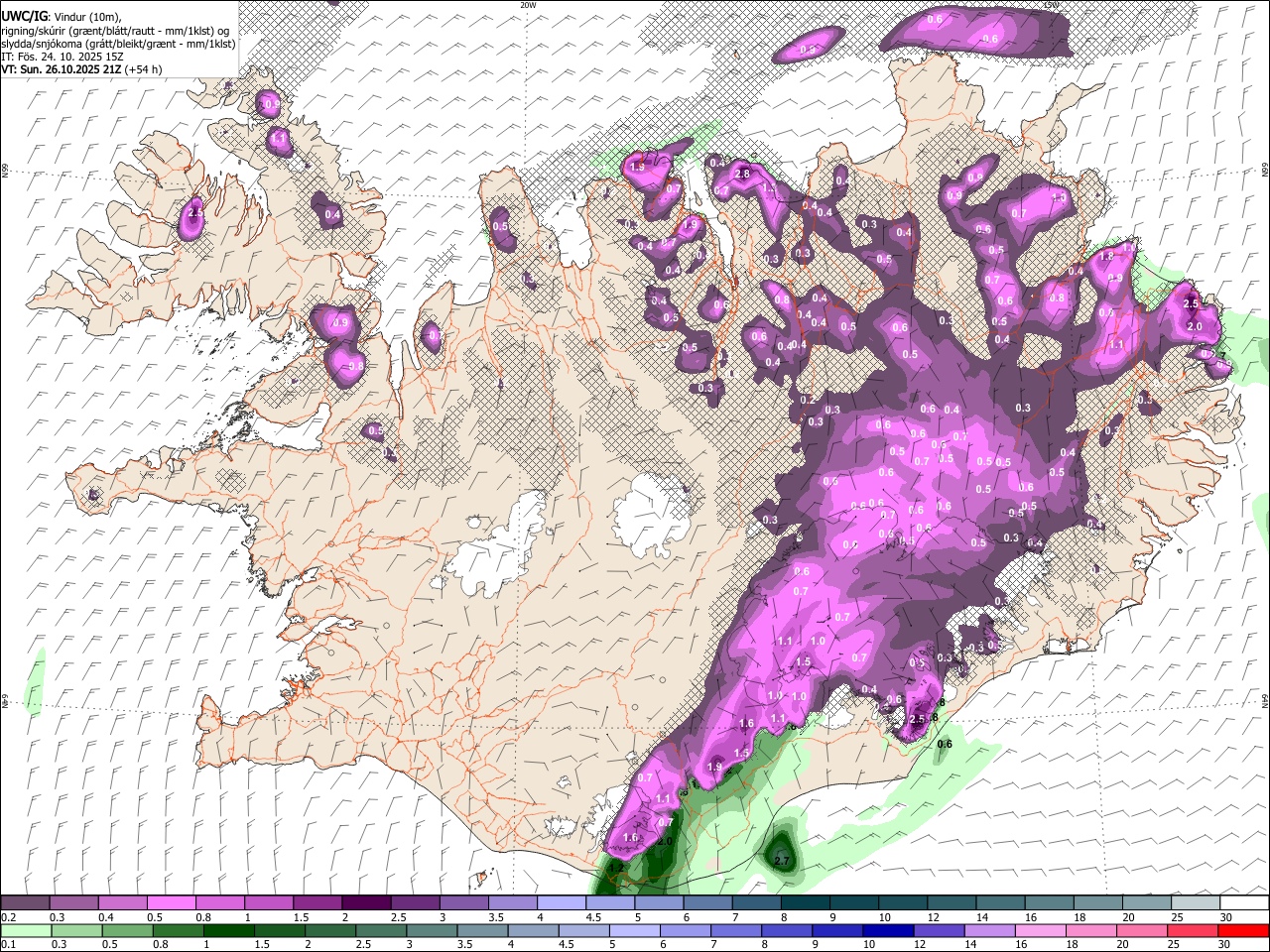The image size is (1270, 952).
Task: Click the "Vindur (10m)" header text
Action: pyautogui.click(x=87, y=16)
